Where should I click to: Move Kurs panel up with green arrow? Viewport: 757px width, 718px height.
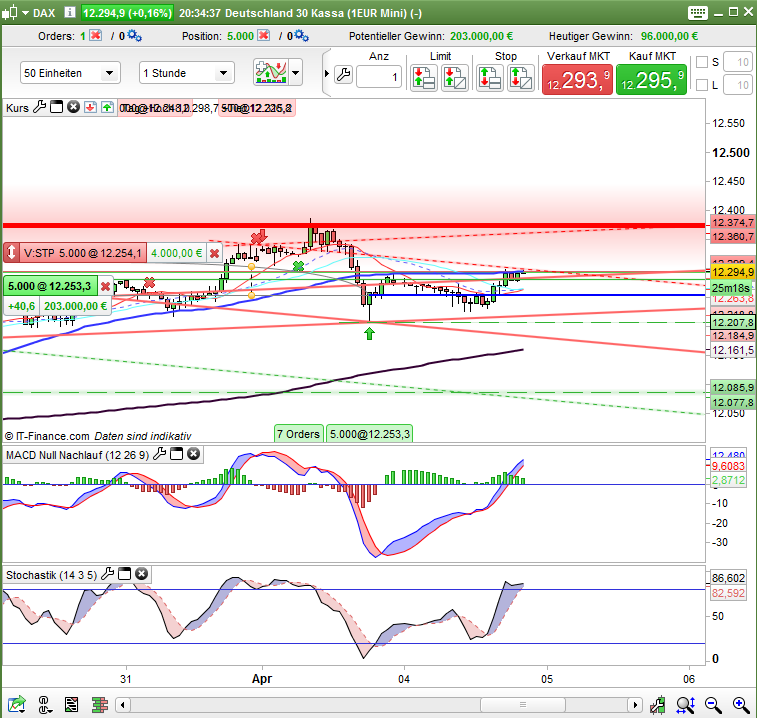pyautogui.click(x=107, y=107)
